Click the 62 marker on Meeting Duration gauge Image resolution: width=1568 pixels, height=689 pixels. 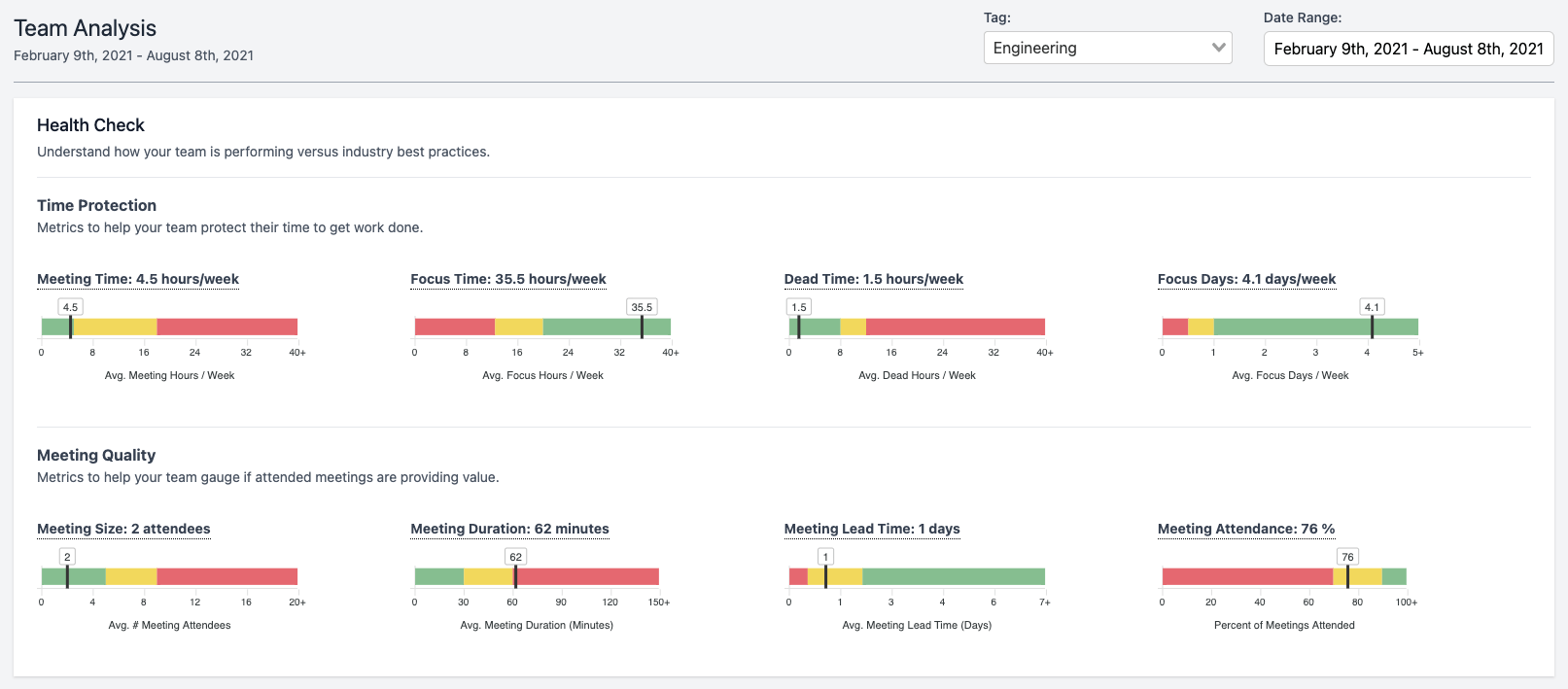[515, 557]
